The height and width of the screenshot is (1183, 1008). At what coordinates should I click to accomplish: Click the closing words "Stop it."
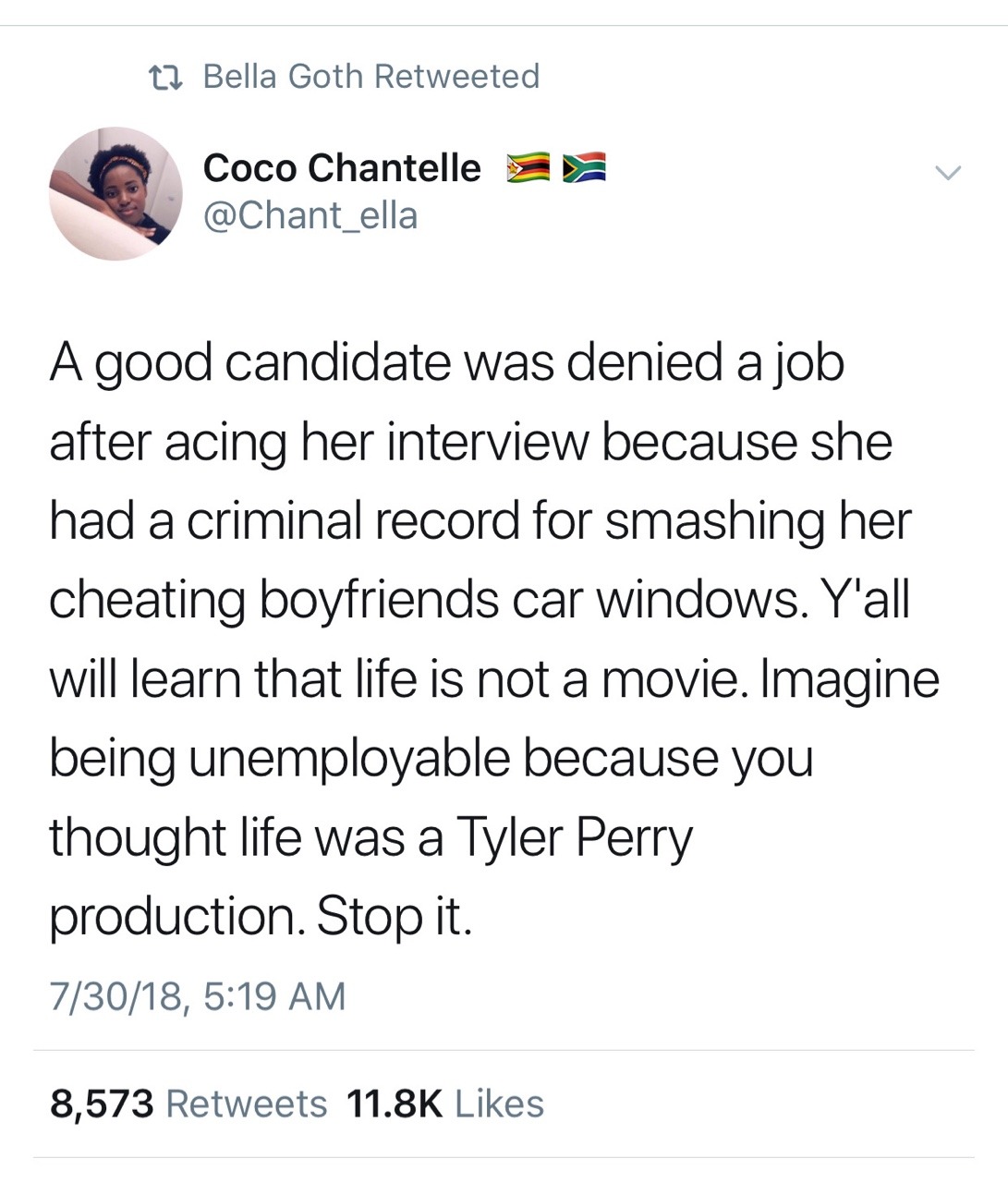(395, 916)
